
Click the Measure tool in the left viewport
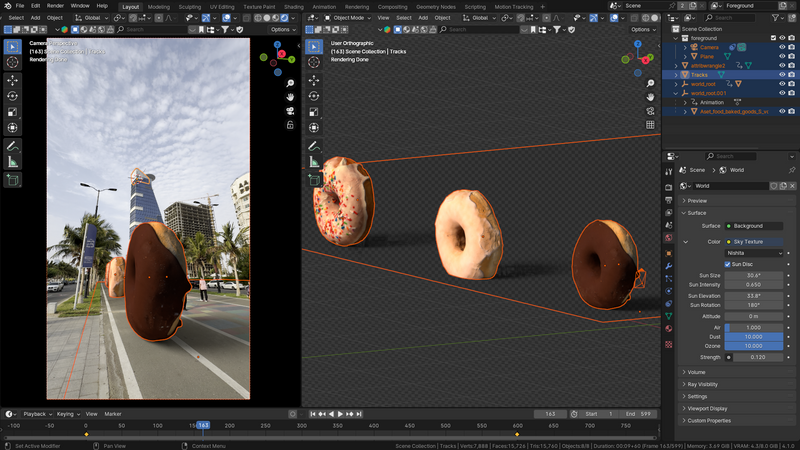(13, 162)
